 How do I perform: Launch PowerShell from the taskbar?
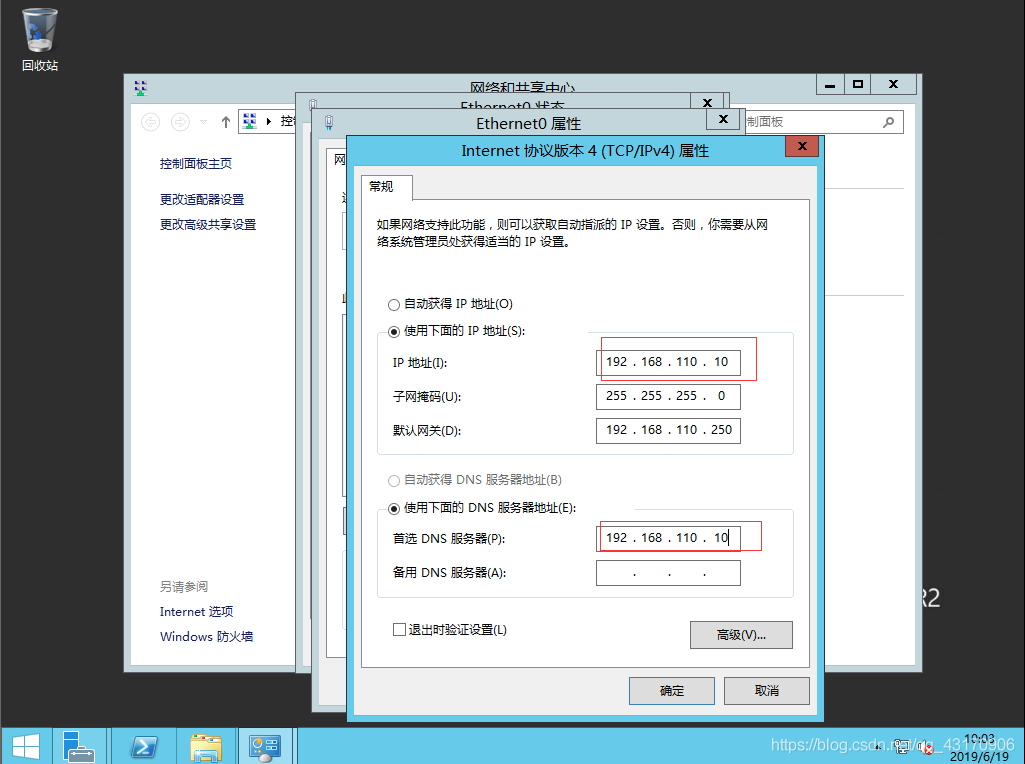(144, 746)
